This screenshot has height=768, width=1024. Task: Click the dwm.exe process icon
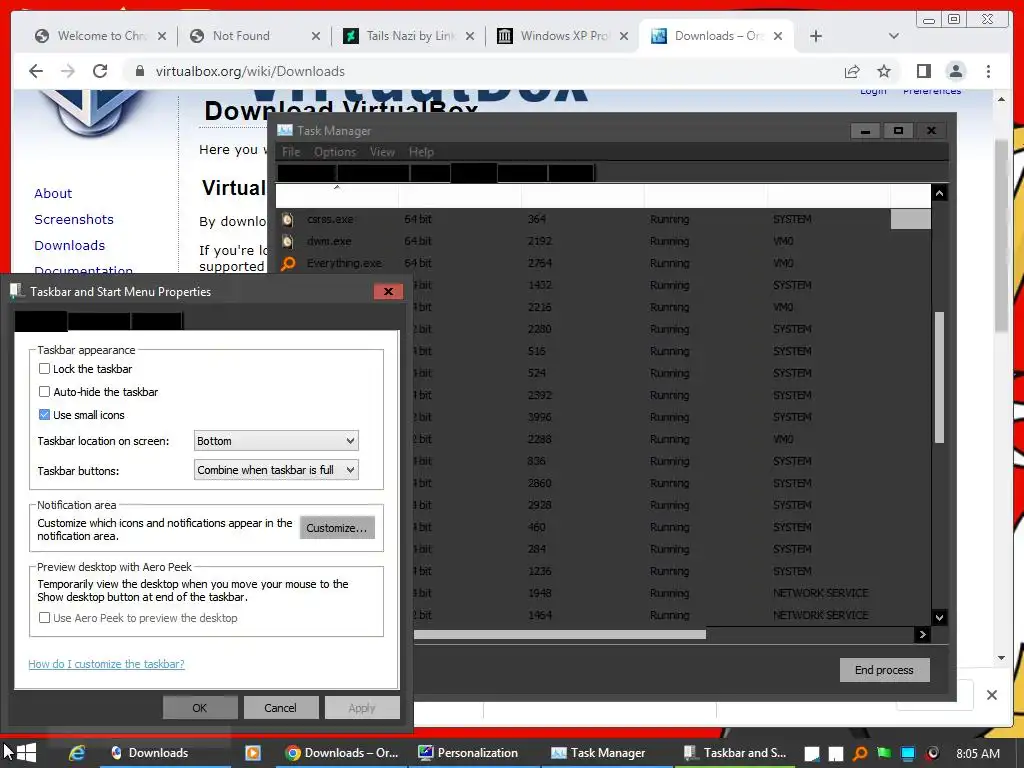pyautogui.click(x=287, y=241)
